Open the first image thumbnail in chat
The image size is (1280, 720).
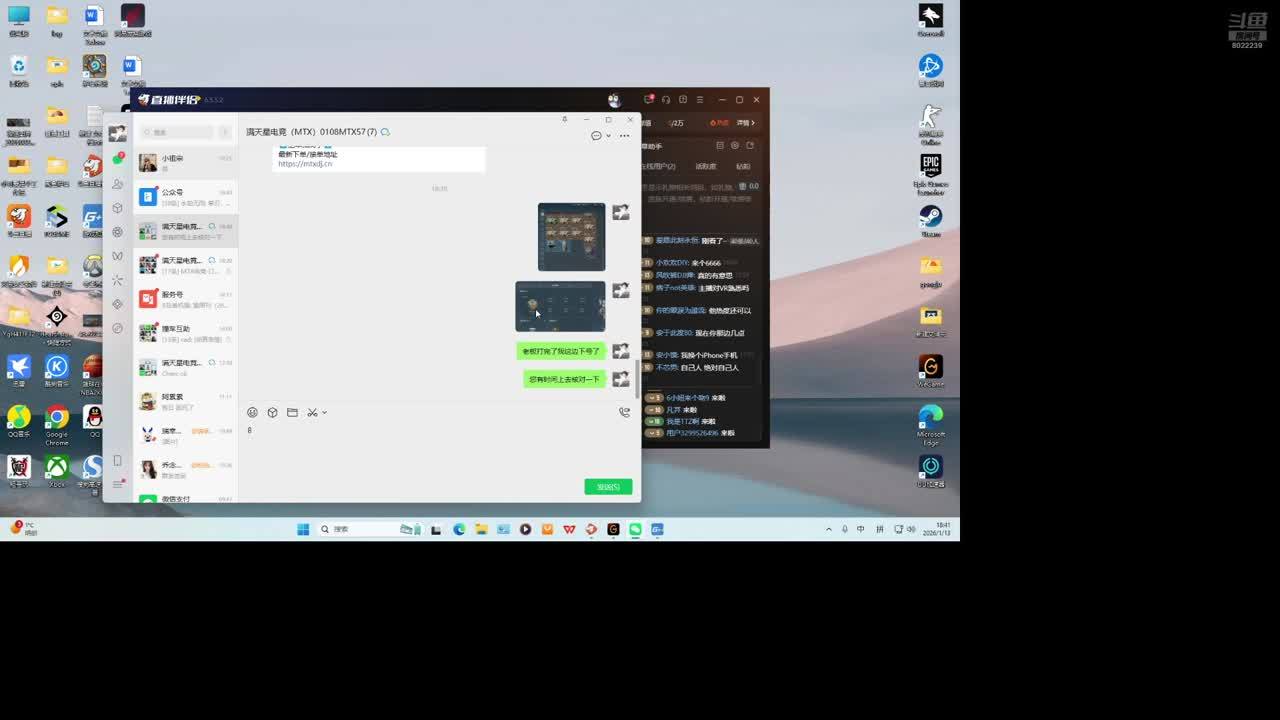coord(571,237)
